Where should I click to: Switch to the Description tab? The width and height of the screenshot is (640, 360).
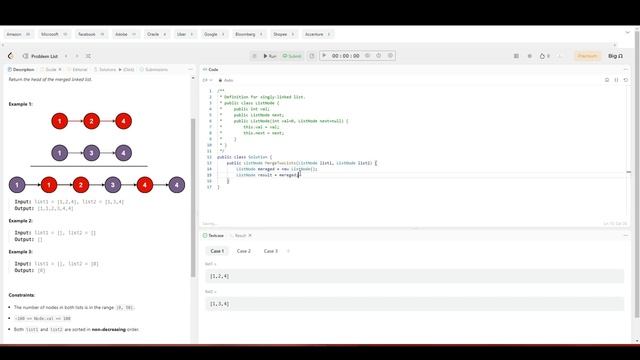pos(21,70)
